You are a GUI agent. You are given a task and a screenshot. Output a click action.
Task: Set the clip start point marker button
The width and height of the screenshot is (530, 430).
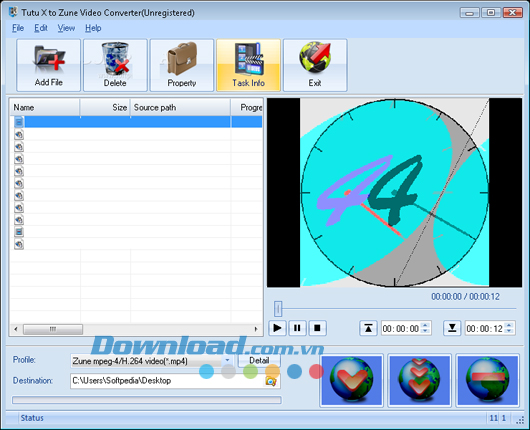[x=368, y=328]
